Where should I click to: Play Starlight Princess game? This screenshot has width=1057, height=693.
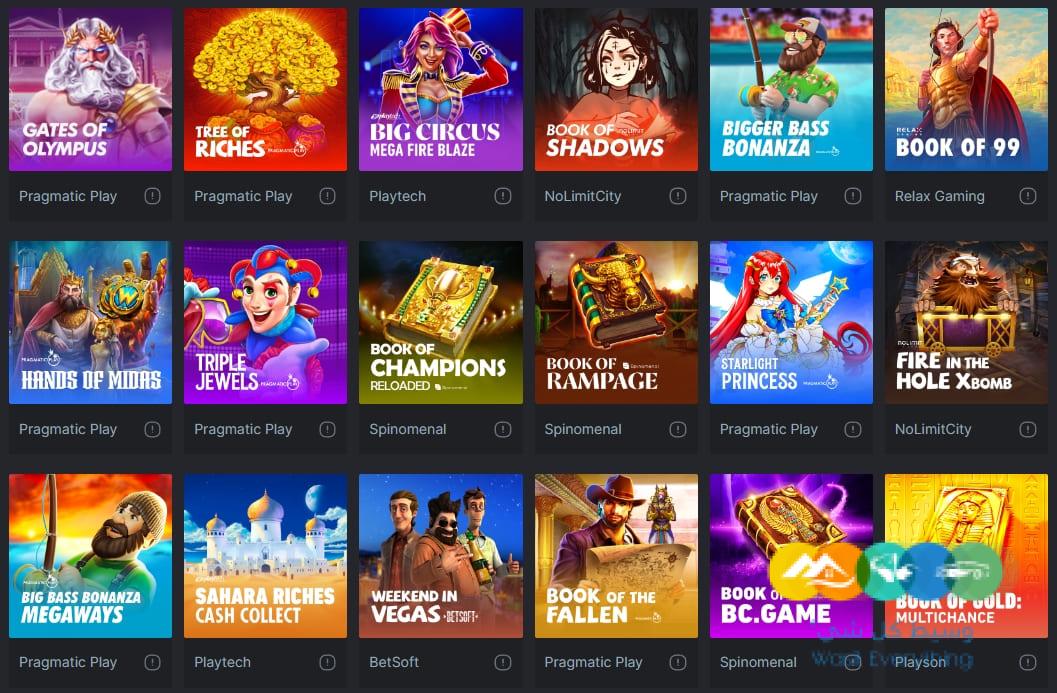click(791, 322)
